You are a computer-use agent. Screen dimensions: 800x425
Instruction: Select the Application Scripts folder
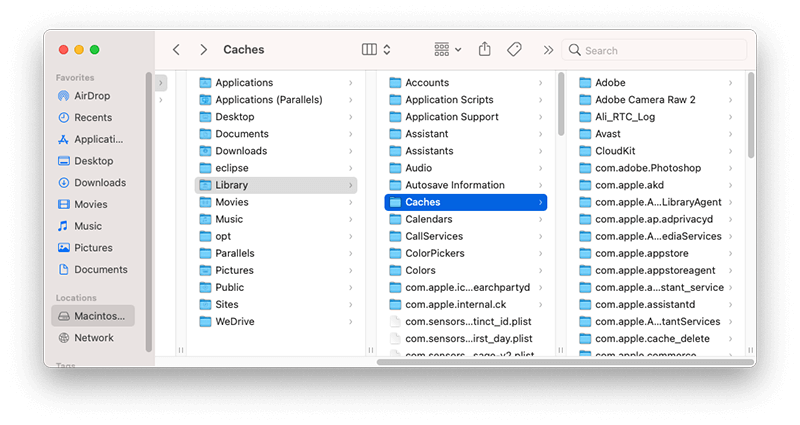pyautogui.click(x=466, y=99)
